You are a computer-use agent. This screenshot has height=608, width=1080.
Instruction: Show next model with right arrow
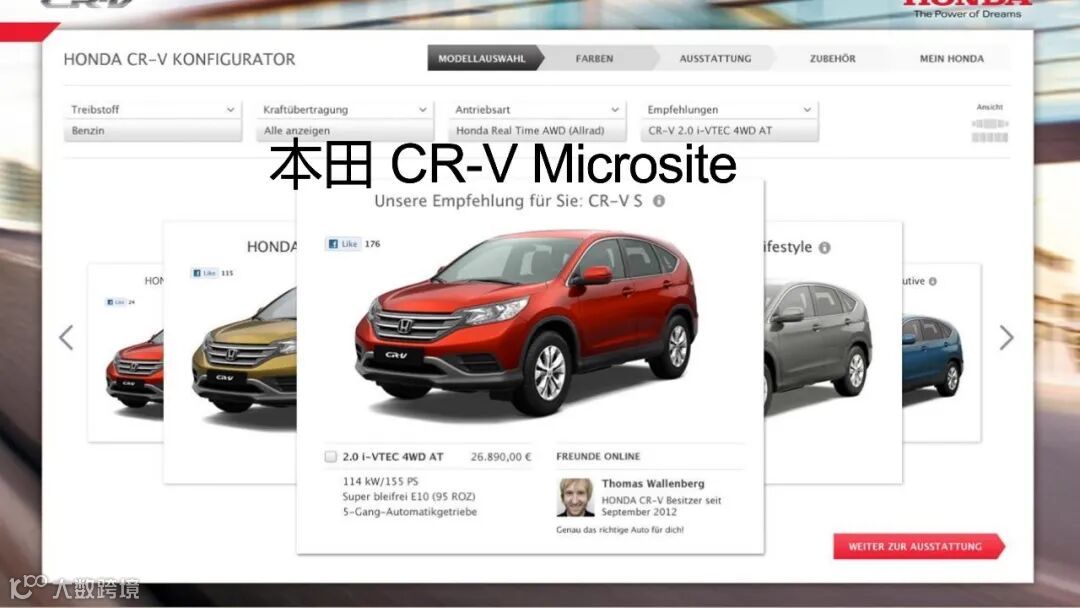point(1006,337)
